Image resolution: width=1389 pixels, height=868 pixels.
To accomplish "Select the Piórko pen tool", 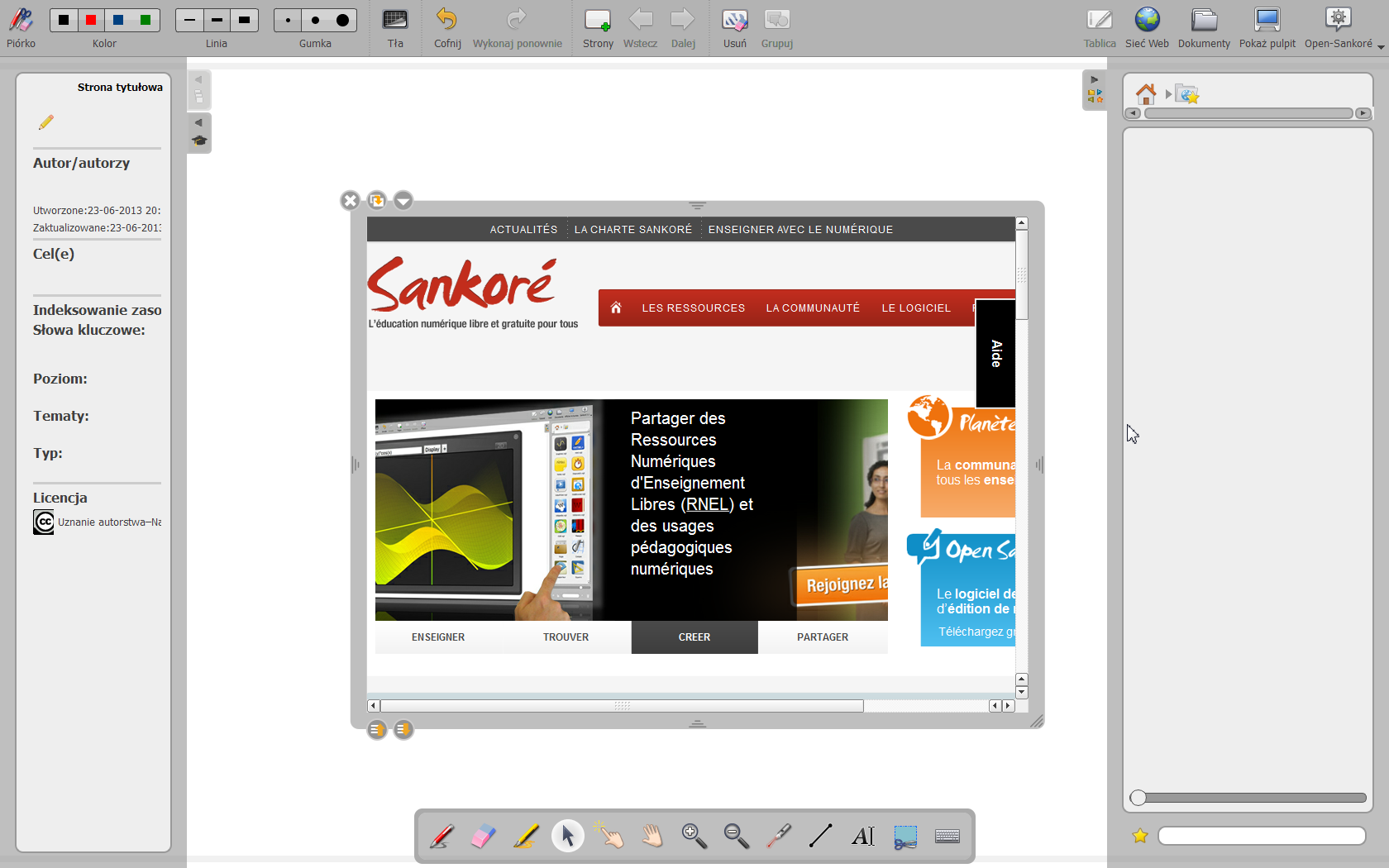I will coord(21,27).
